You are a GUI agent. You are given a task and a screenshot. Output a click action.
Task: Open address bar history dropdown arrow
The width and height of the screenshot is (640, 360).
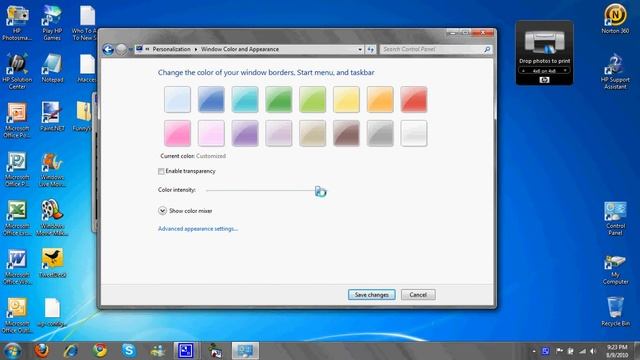[x=360, y=49]
